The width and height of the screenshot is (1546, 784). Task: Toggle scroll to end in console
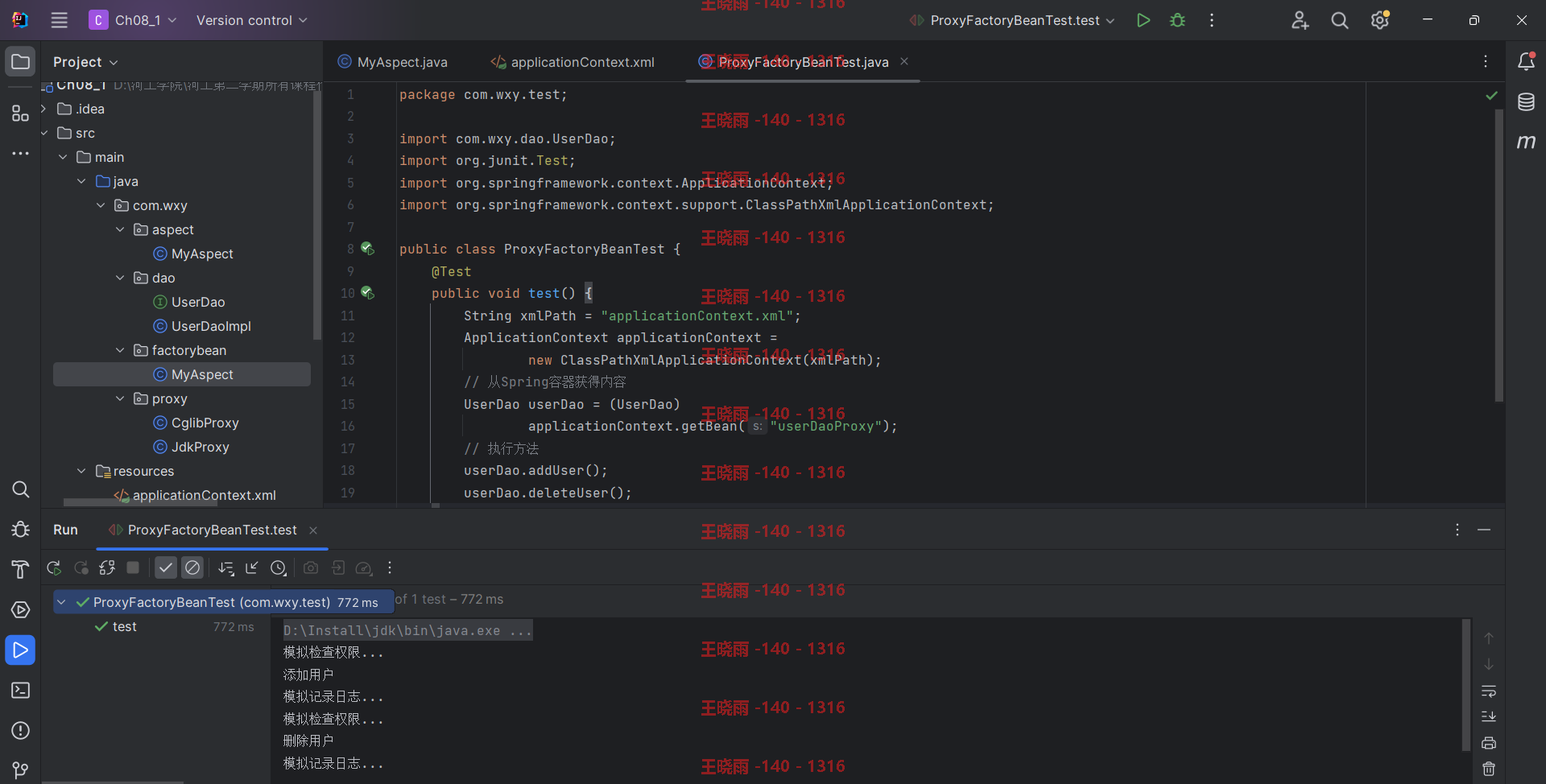[x=1489, y=716]
